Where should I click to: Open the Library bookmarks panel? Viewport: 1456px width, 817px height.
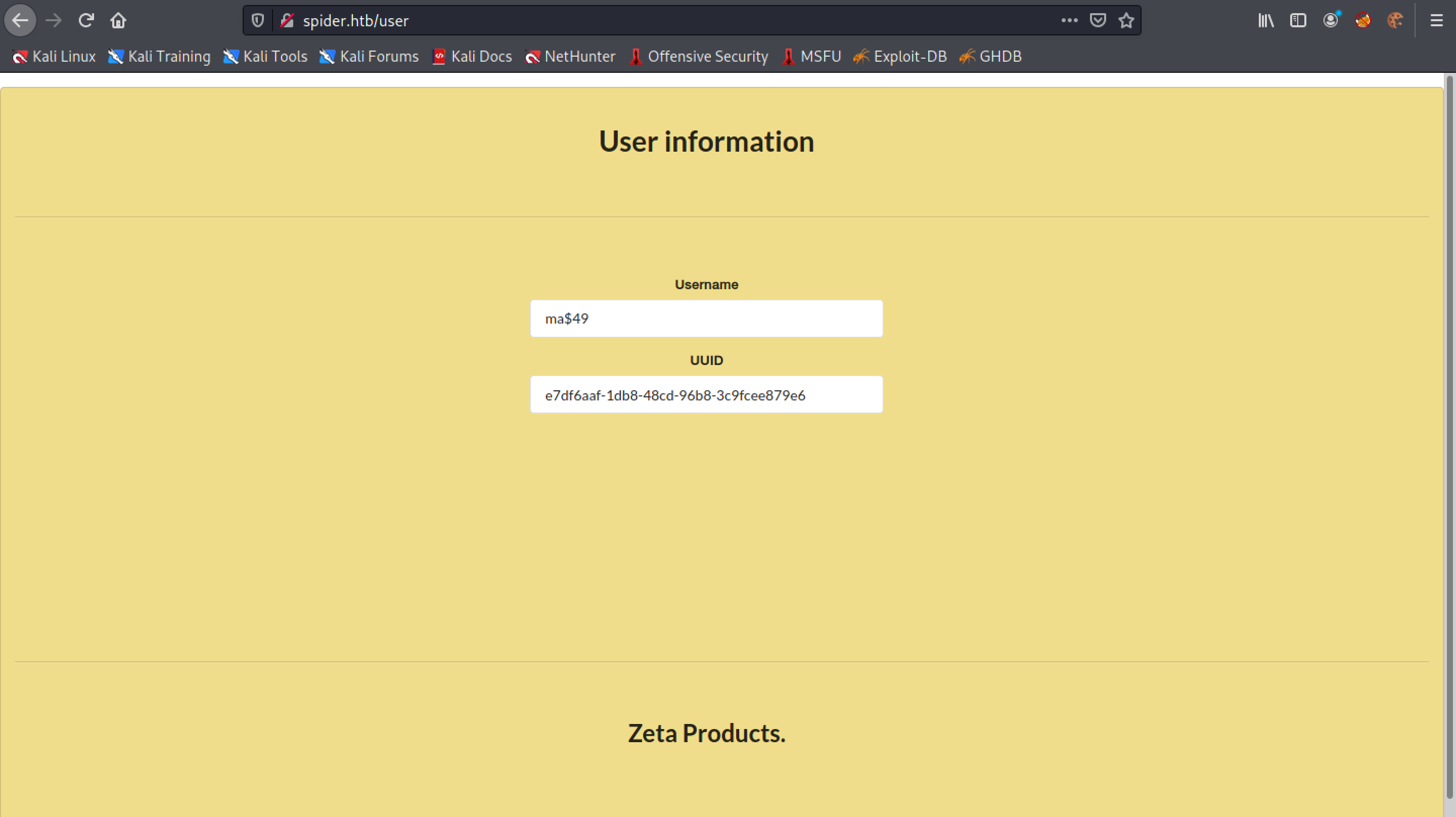(1266, 21)
